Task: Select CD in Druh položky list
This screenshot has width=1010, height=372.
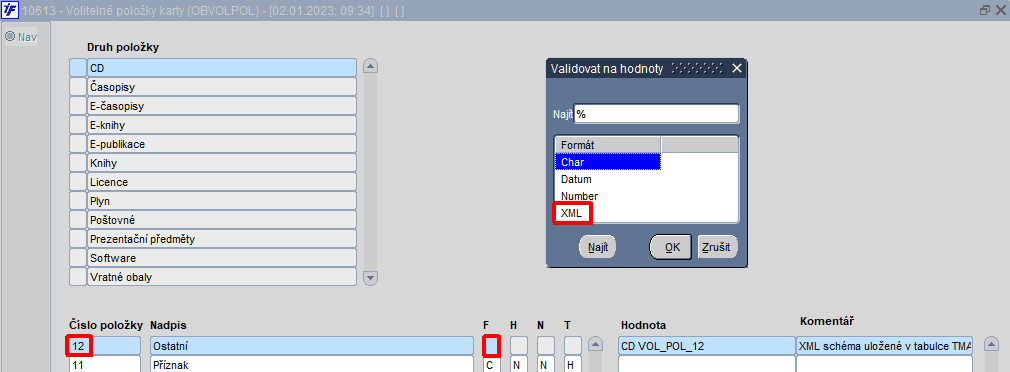Action: pos(222,68)
